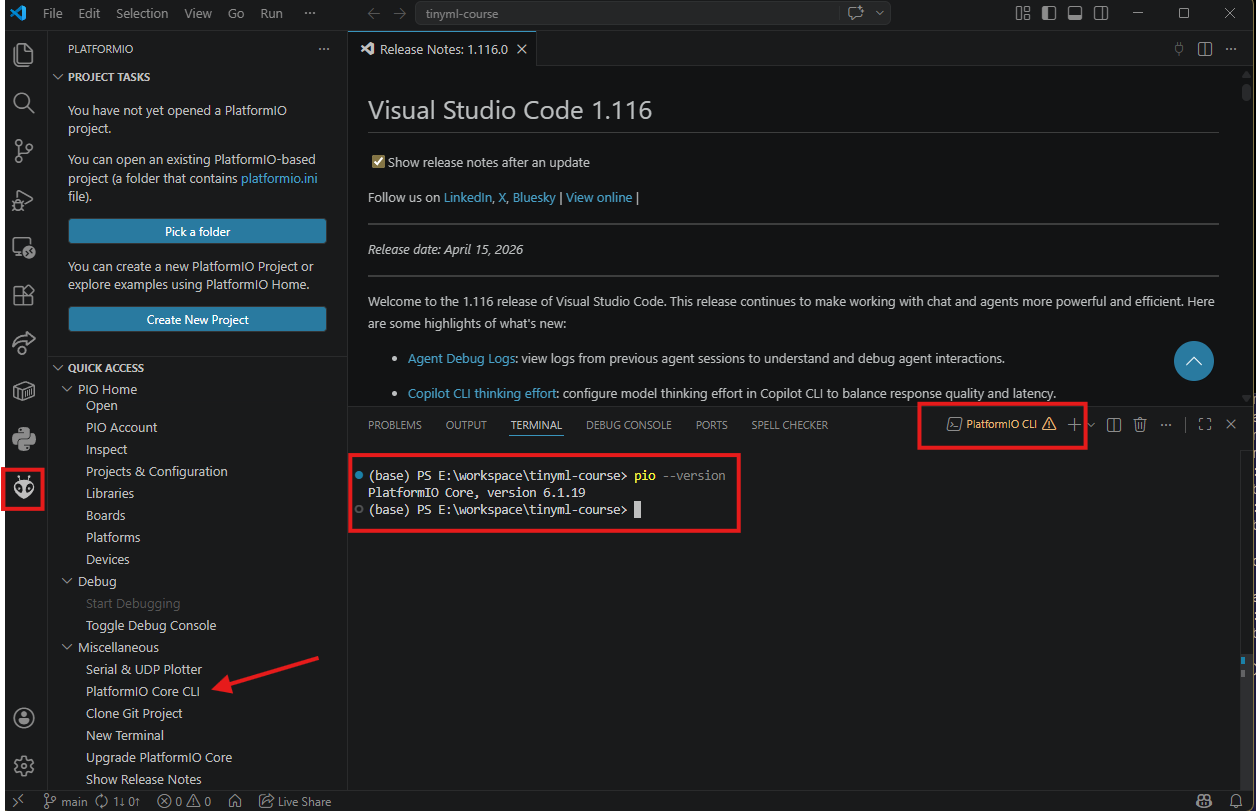Toggle Secondary Side Bar visibility
Viewport: 1256px width, 811px height.
pos(1101,13)
